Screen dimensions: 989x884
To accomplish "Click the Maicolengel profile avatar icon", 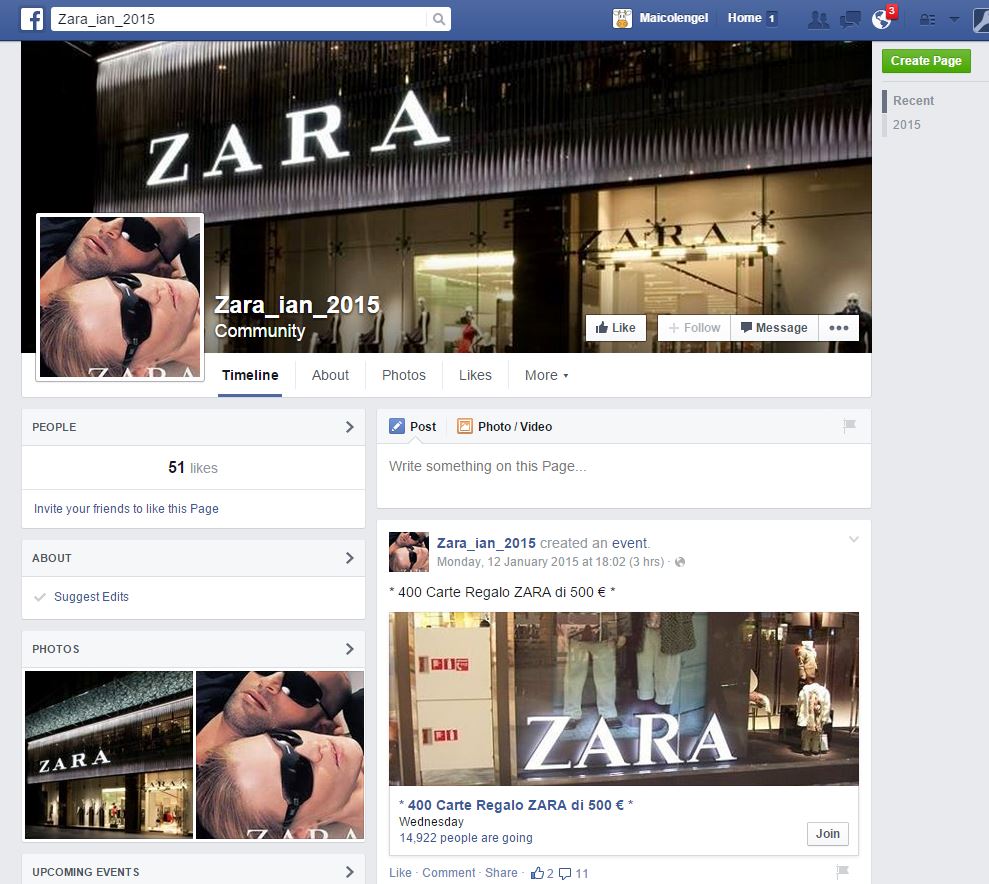I will 622,18.
